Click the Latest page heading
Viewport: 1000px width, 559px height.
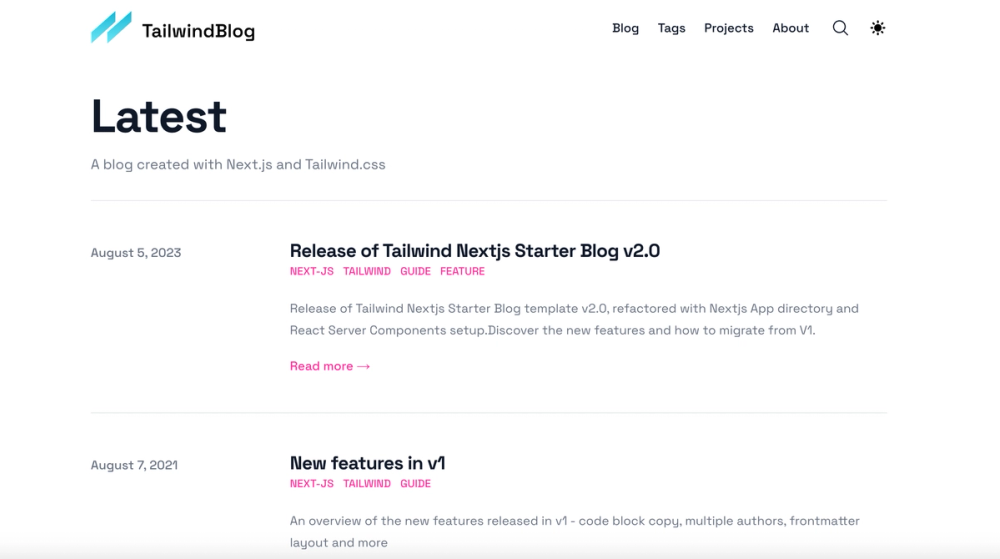[x=159, y=117]
